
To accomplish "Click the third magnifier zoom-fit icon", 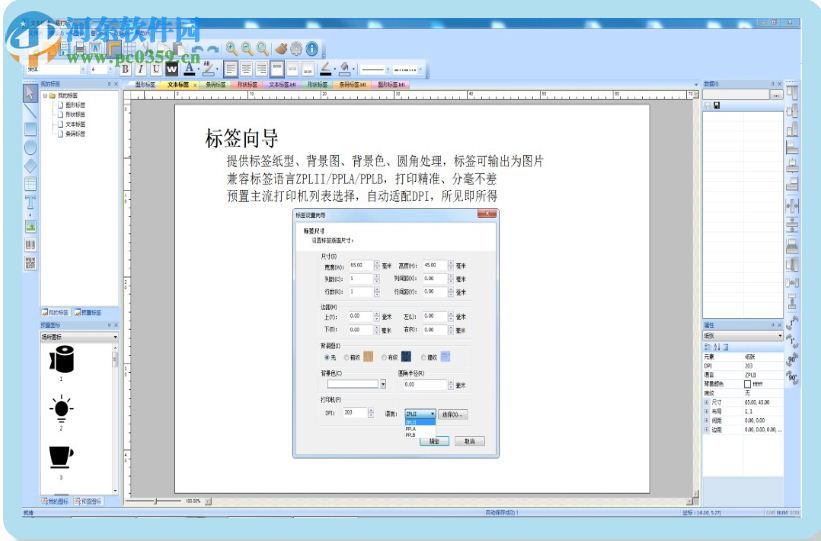I will (263, 49).
